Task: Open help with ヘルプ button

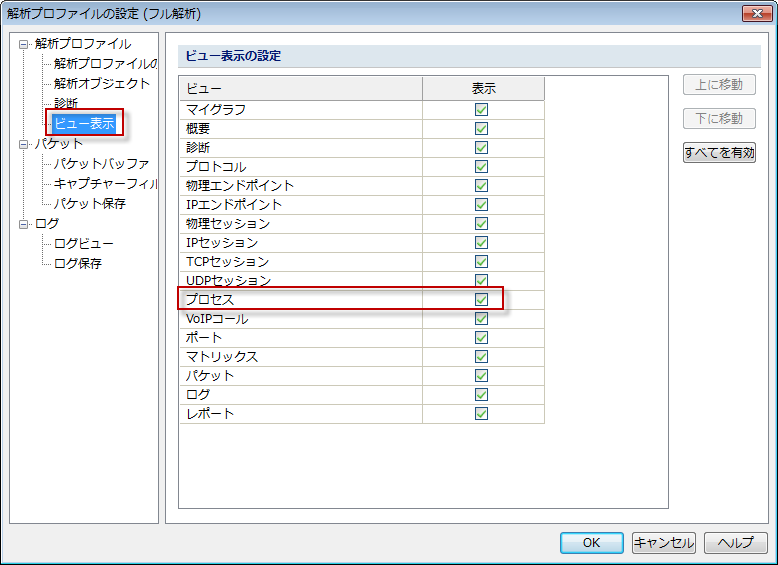Action: (735, 542)
